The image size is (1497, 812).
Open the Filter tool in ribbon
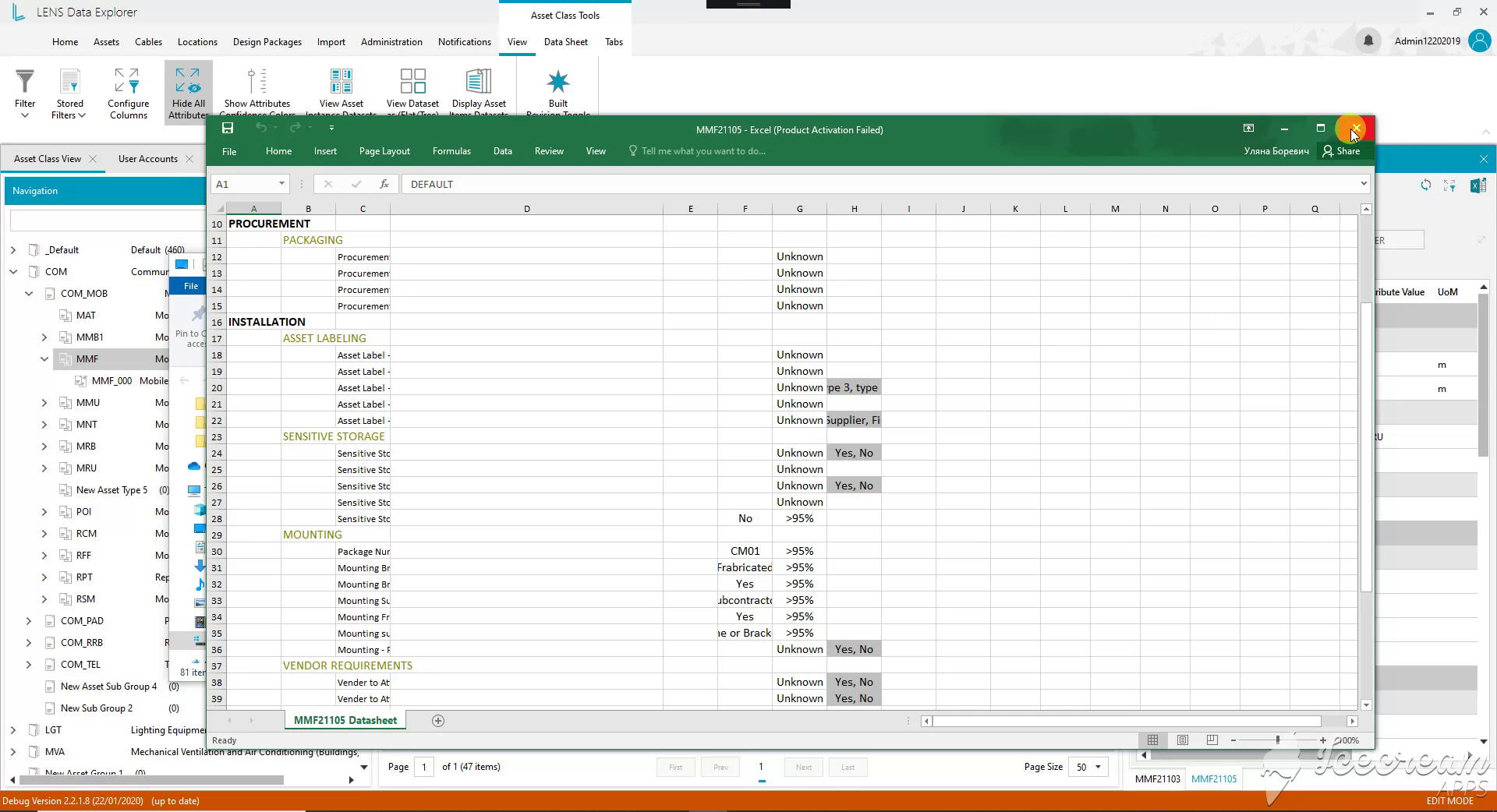(x=25, y=94)
